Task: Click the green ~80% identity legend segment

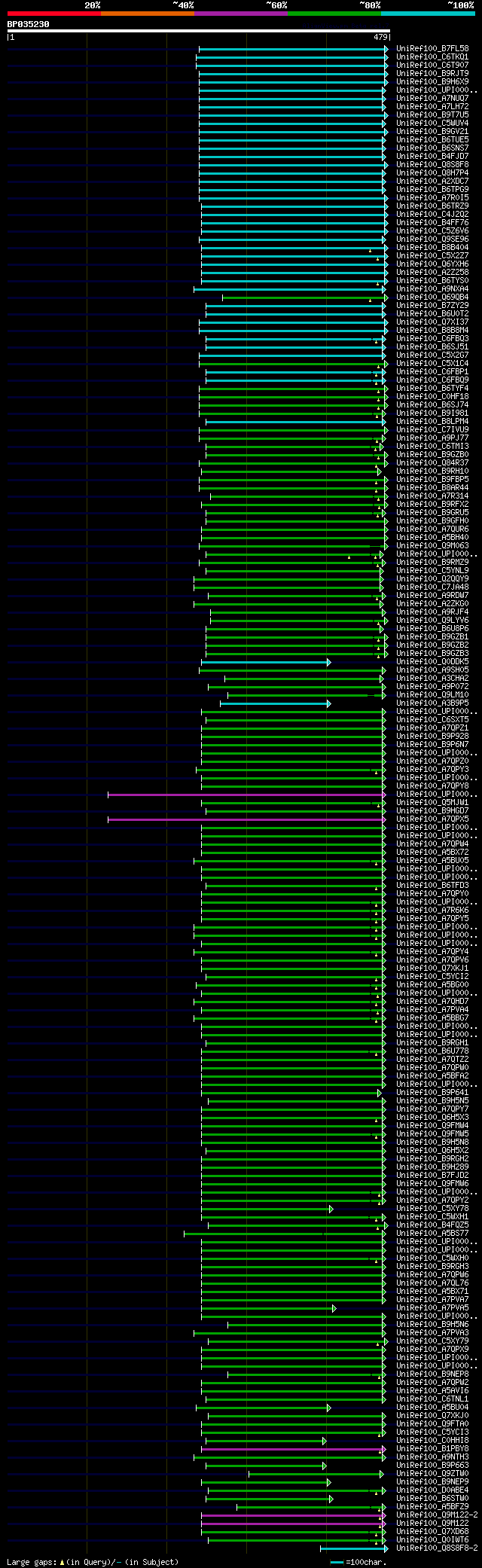Action: pos(334,14)
